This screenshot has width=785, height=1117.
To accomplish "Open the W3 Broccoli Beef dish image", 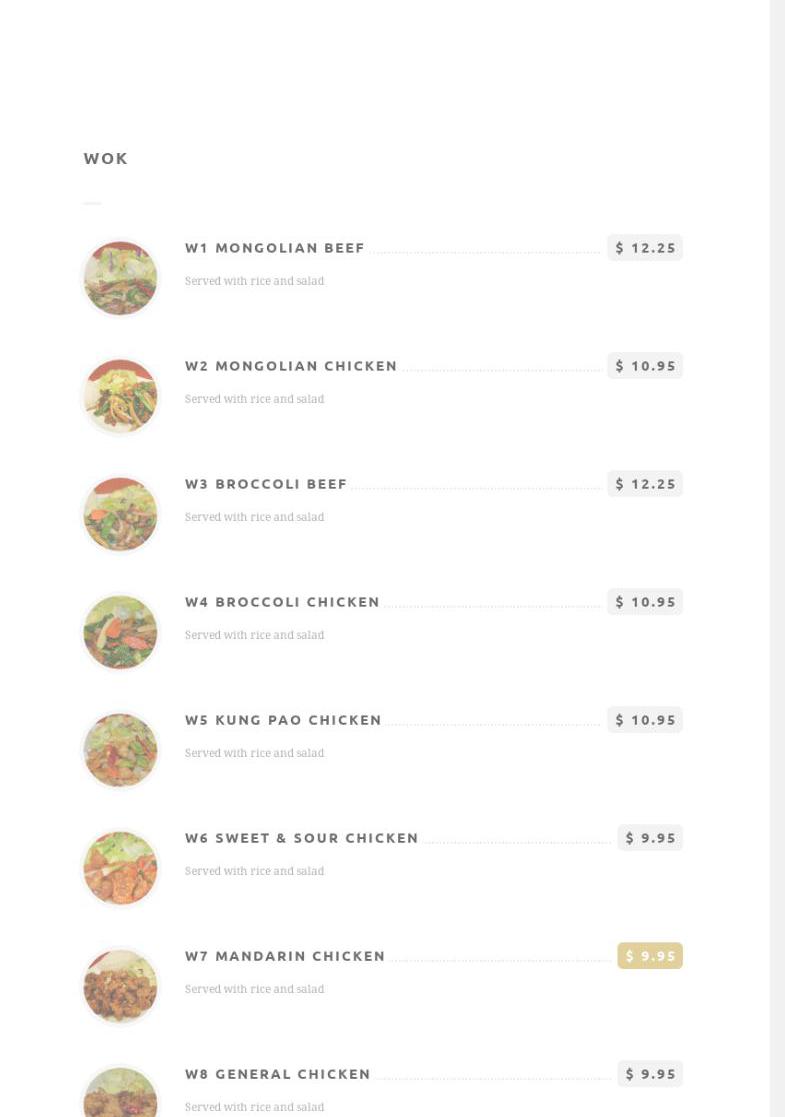I will click(x=120, y=514).
